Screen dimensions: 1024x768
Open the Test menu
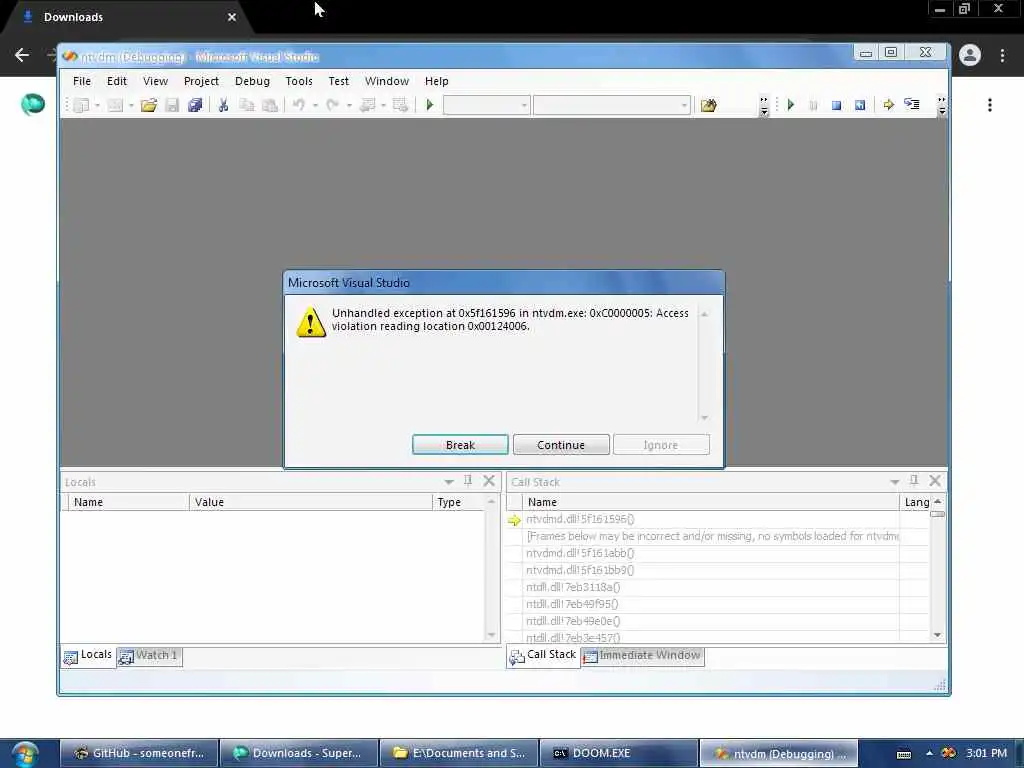coord(338,81)
